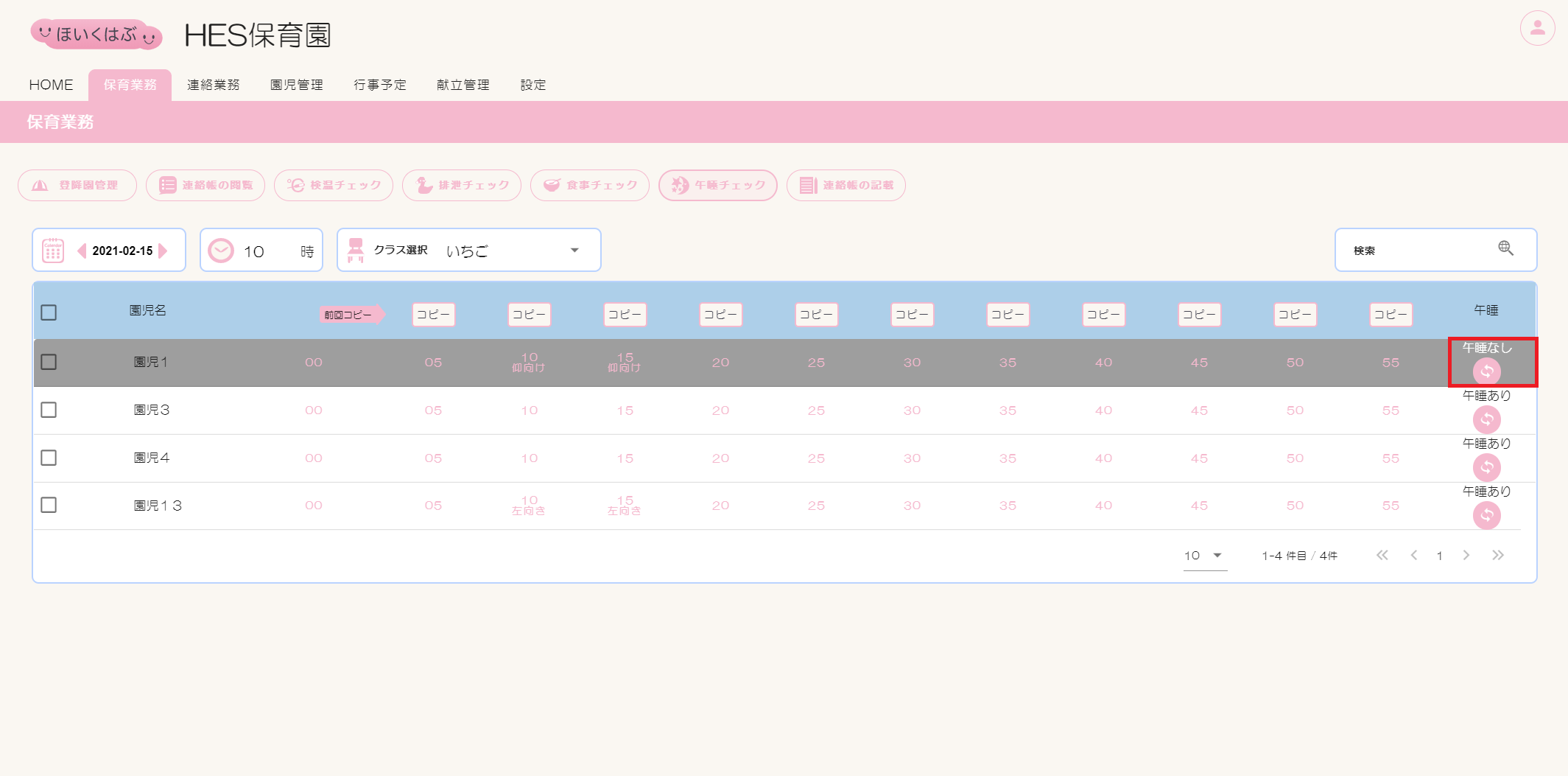Click the 前回コピー button
The width and height of the screenshot is (1568, 776).
[x=352, y=315]
